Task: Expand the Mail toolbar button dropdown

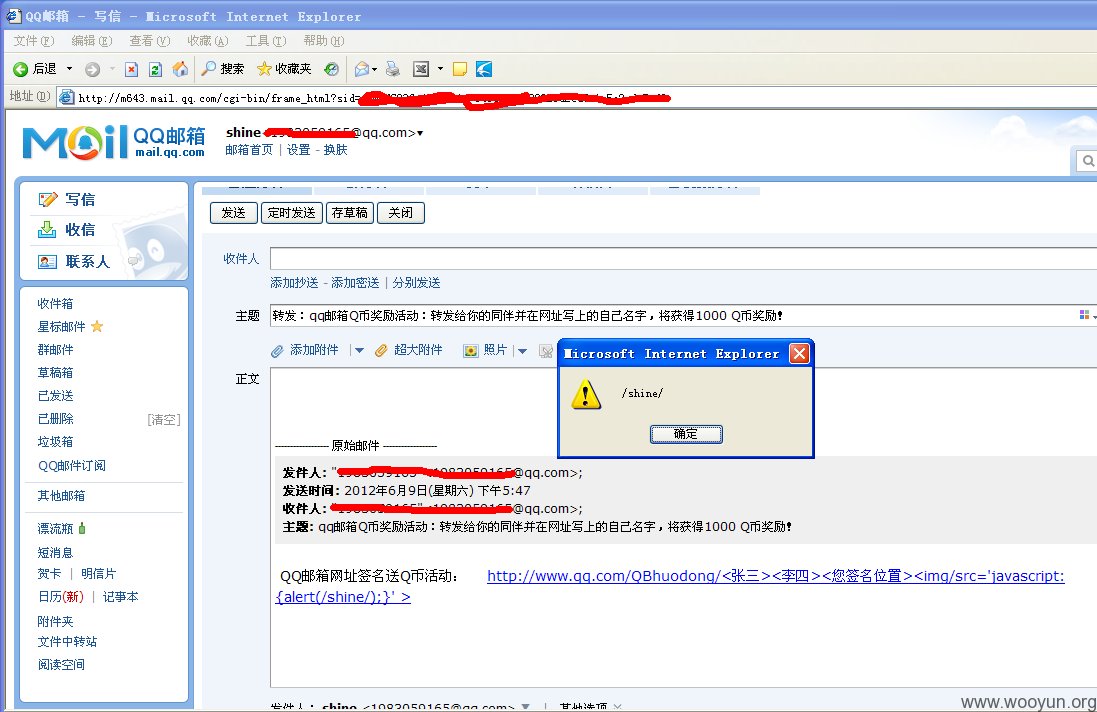Action: [x=374, y=69]
